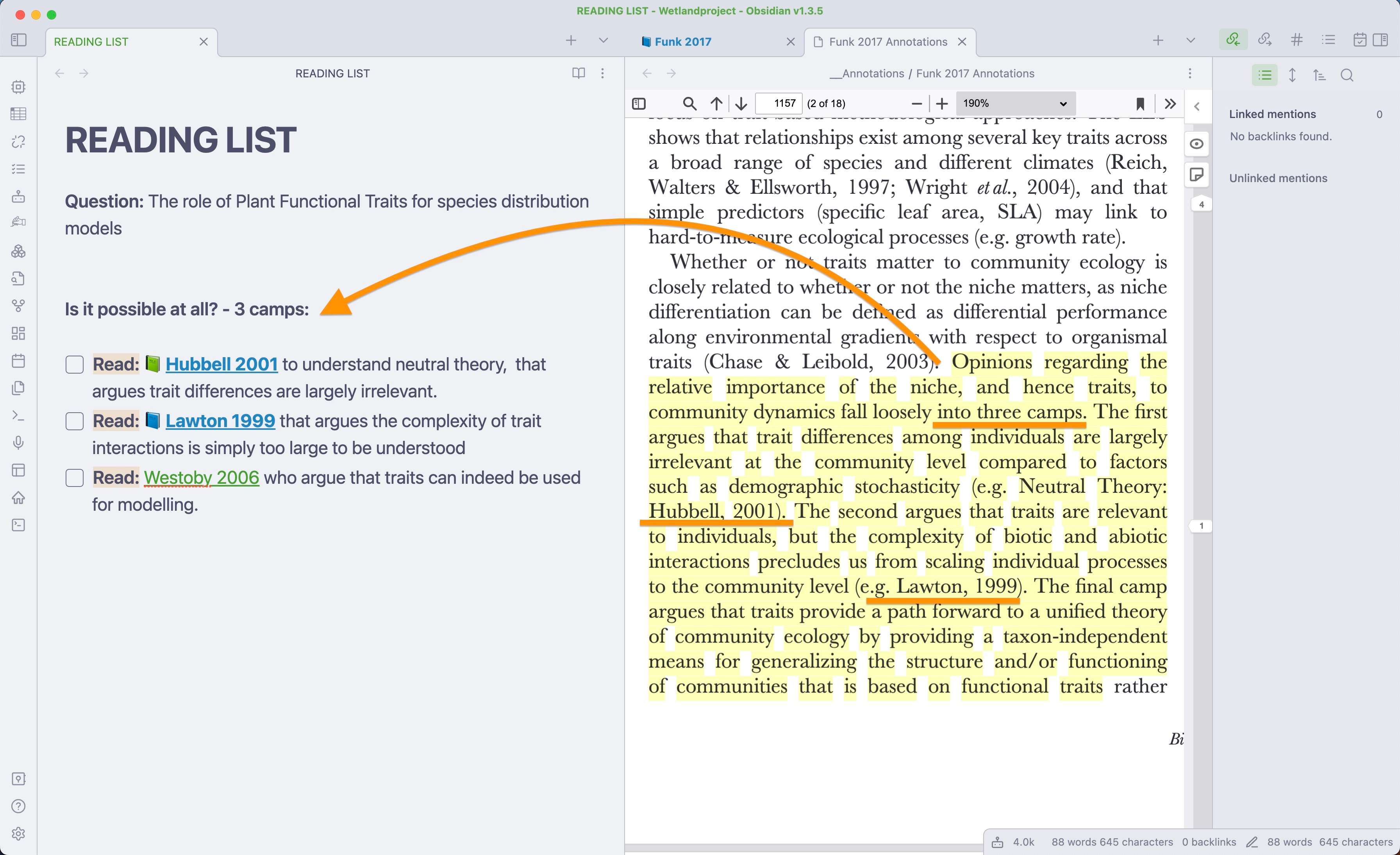
Task: Collapse Linked mentions section
Action: (x=1272, y=114)
